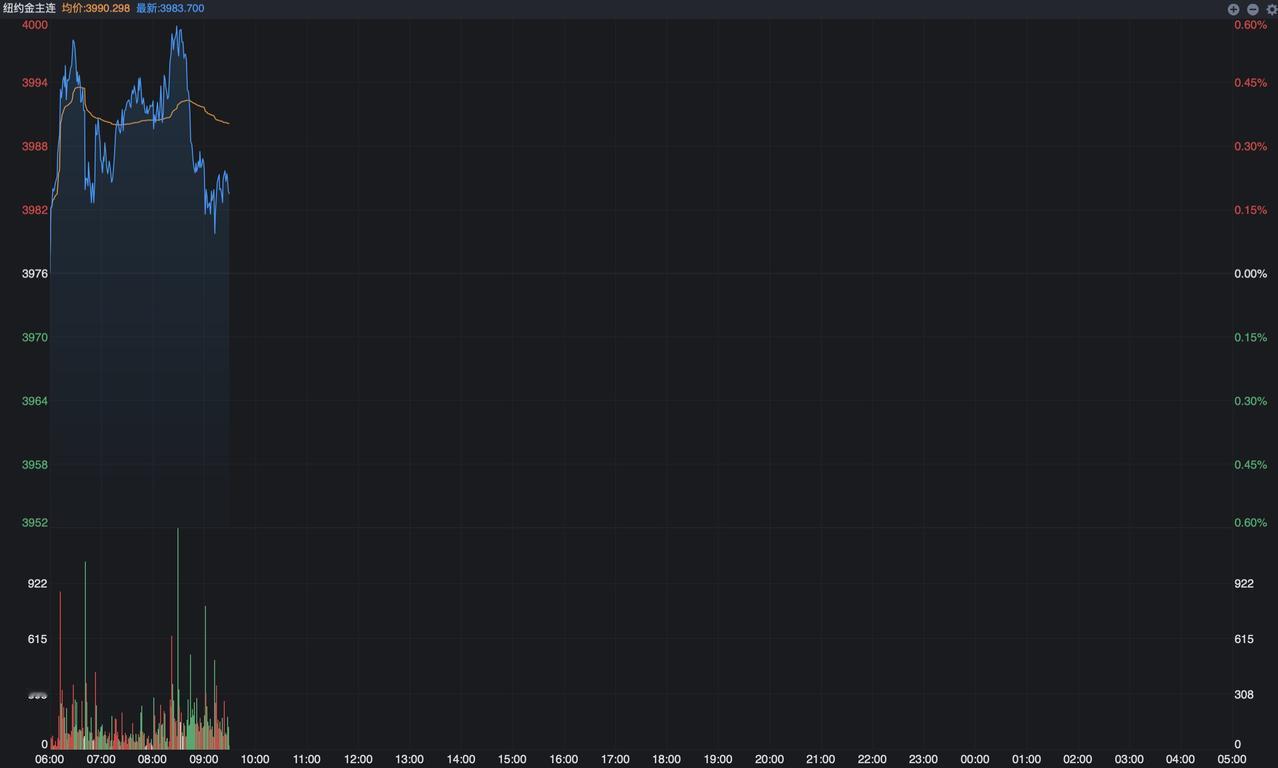Viewport: 1278px width, 768px height.
Task: Click the 3970 price axis label
Action: pos(35,338)
